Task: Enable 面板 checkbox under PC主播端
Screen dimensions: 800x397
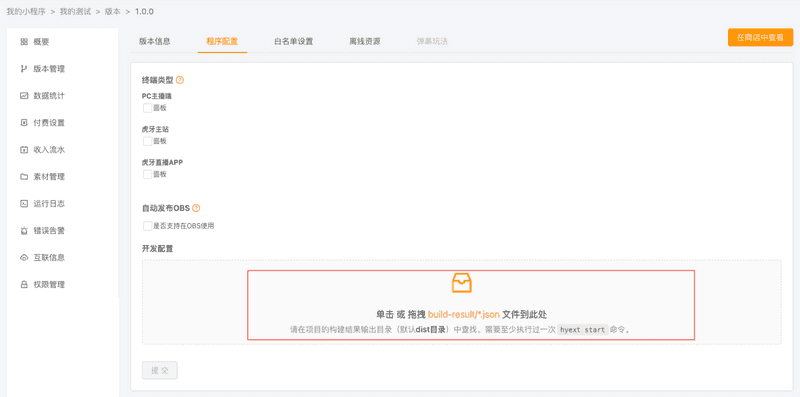Action: [x=147, y=108]
